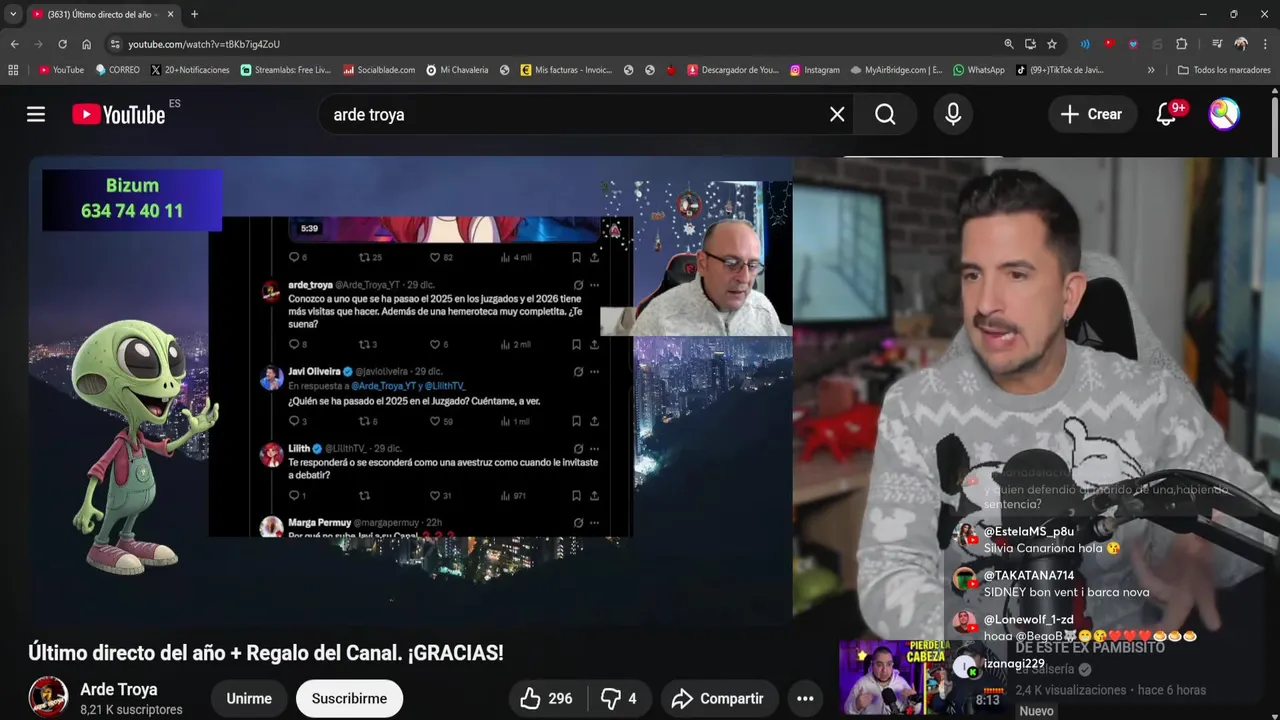1280x720 pixels.
Task: View site information for youtube.com
Action: [x=115, y=44]
